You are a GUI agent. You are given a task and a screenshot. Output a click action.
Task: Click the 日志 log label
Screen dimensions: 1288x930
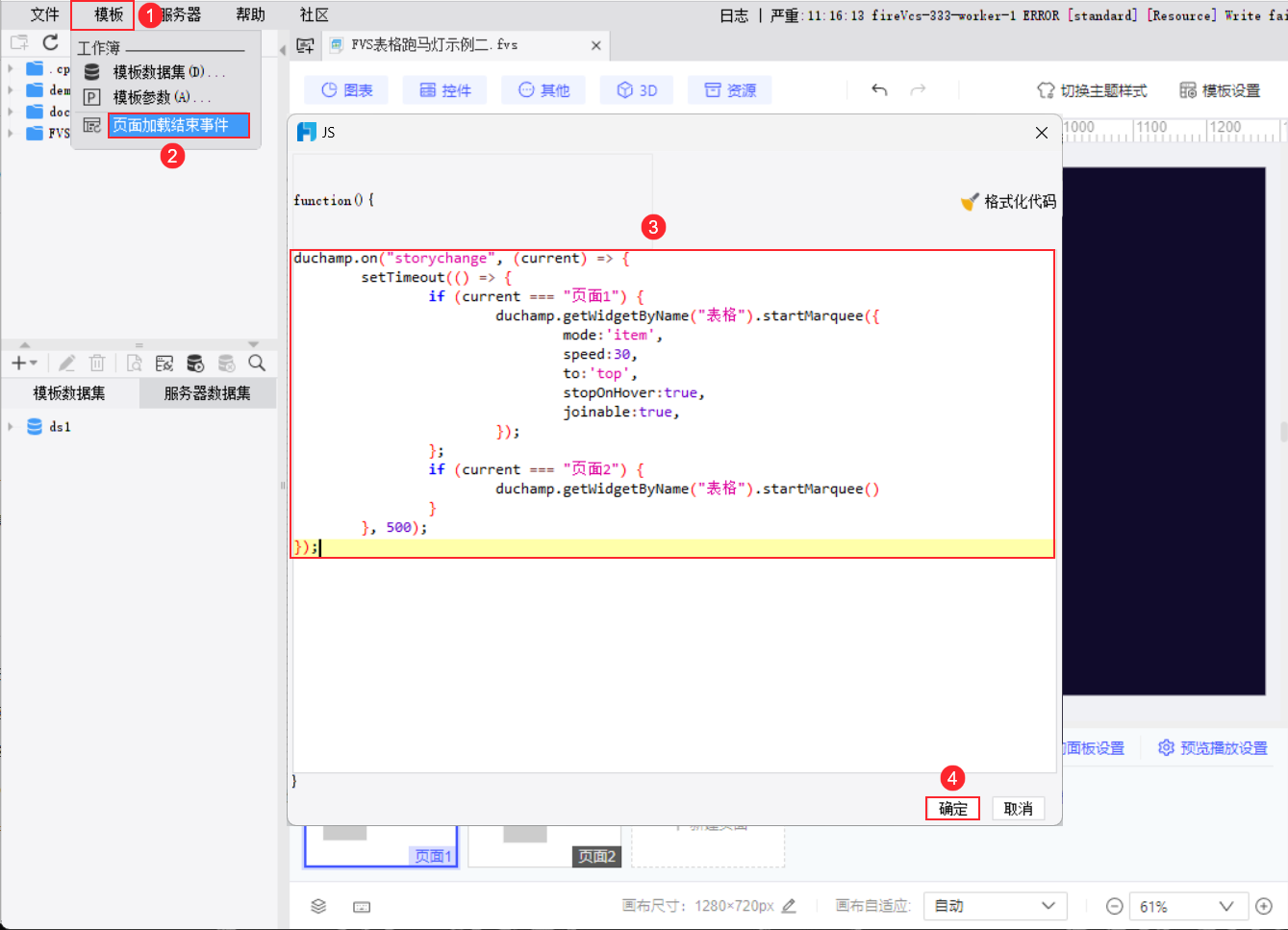point(734,15)
